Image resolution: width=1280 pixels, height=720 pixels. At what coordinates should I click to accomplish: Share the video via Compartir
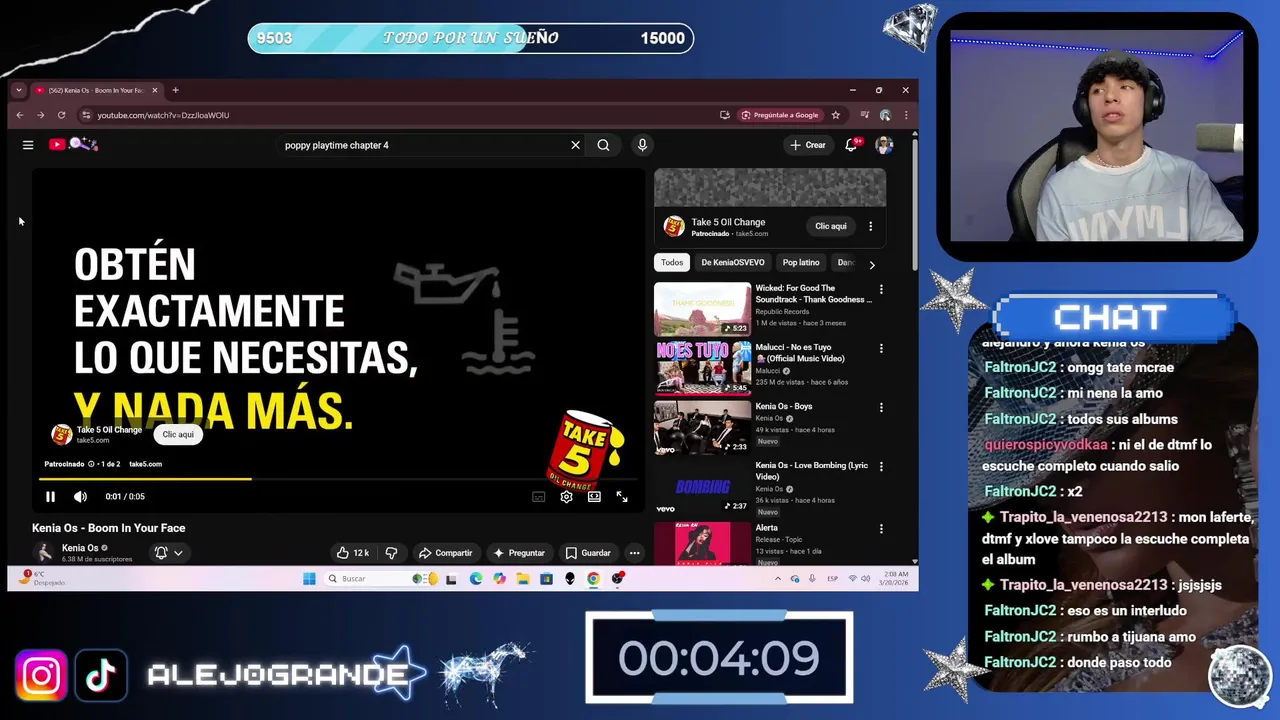pyautogui.click(x=445, y=553)
